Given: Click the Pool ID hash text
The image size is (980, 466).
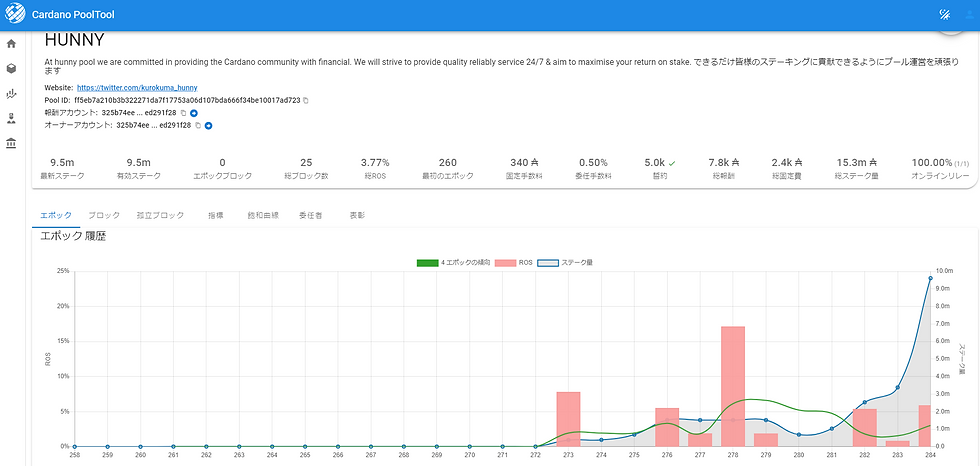Looking at the screenshot, I should pos(188,101).
